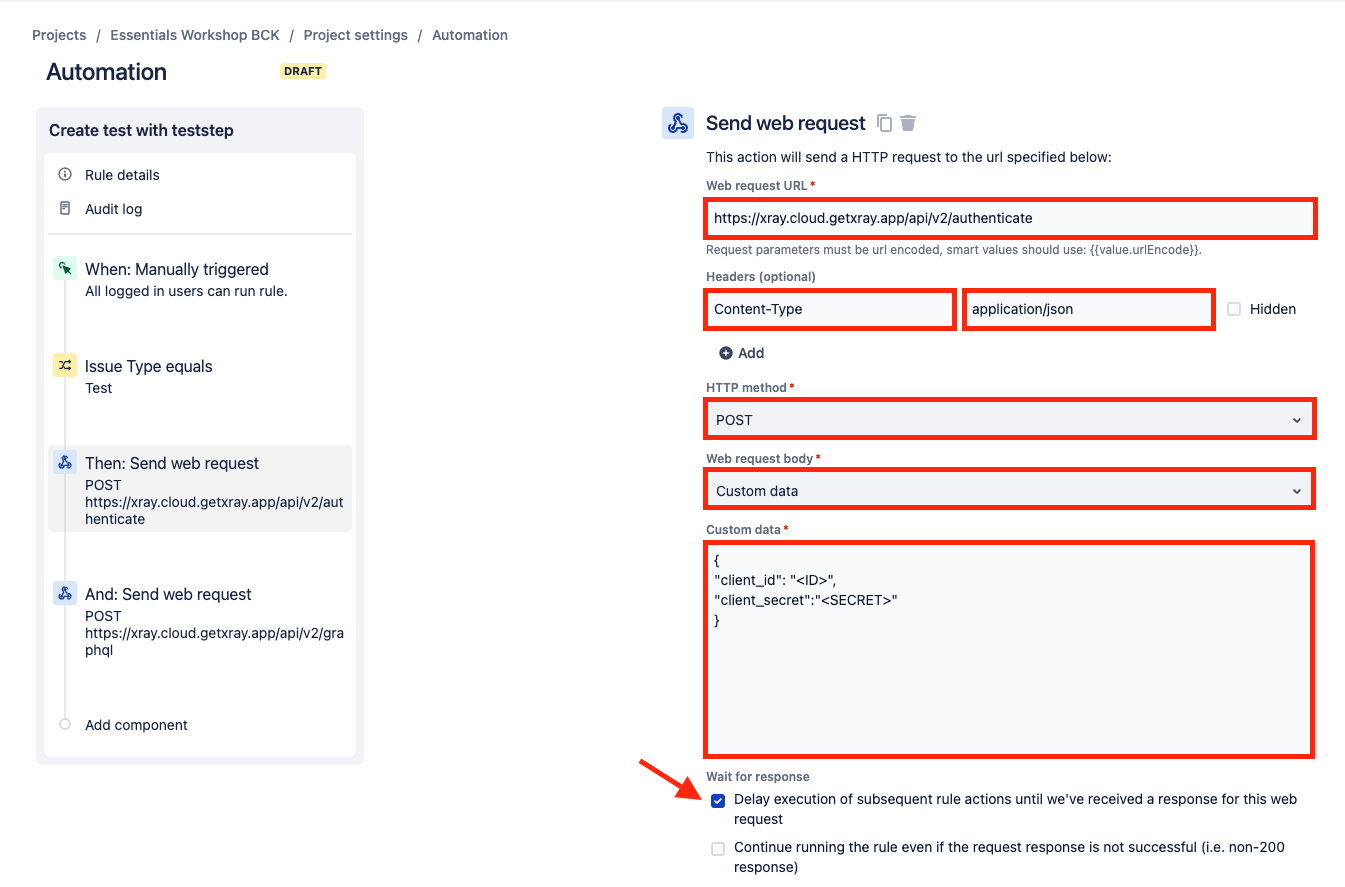Enable Continue running the rule on failure
Screen dimensions: 1345x887
[x=718, y=849]
